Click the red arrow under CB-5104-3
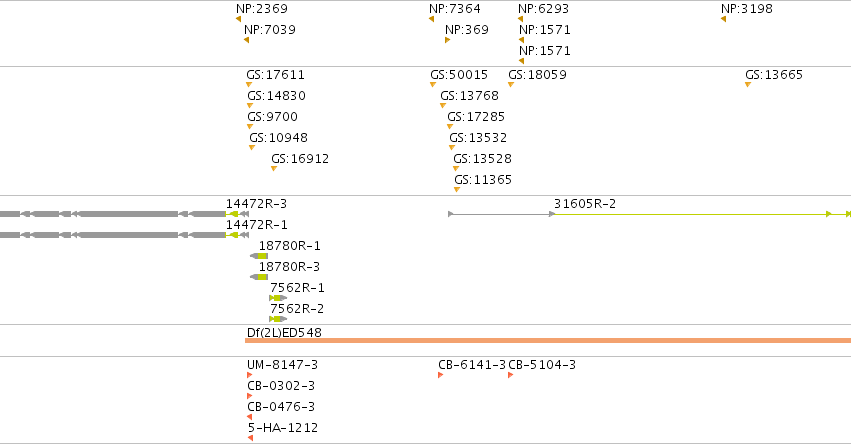The height and width of the screenshot is (444, 851). pos(511,376)
